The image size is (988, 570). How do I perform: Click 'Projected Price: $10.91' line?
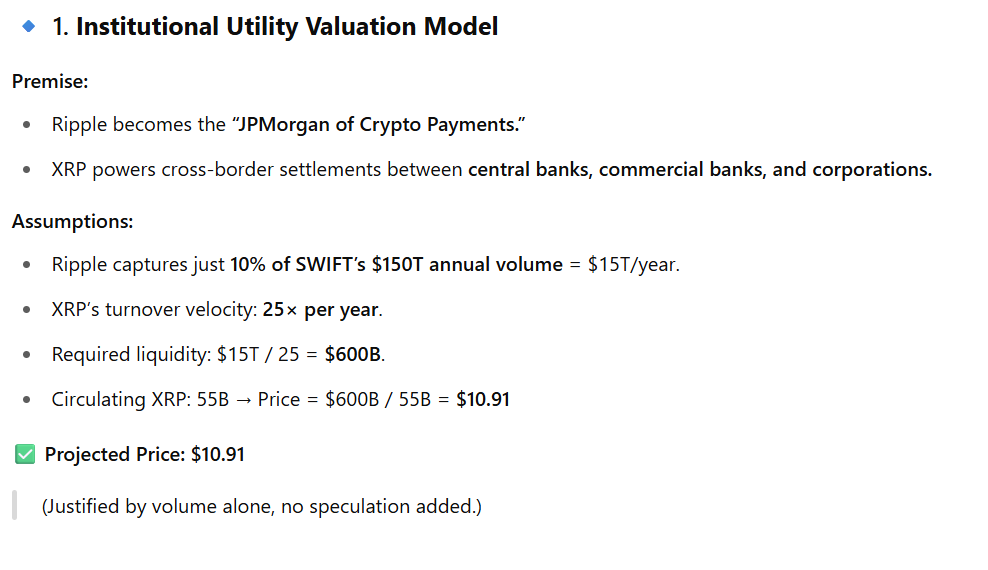(145, 455)
